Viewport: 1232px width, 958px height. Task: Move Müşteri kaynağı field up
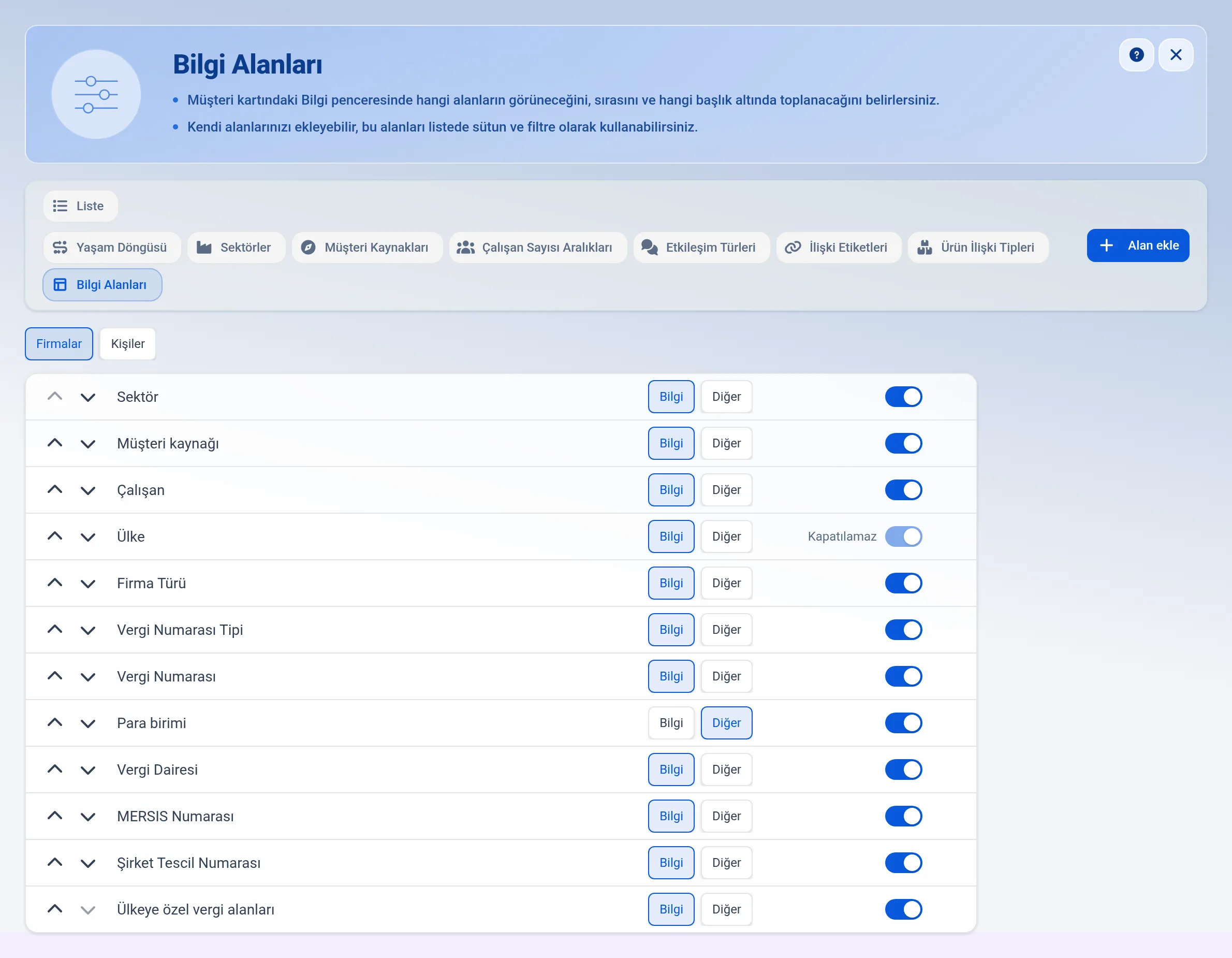(55, 443)
